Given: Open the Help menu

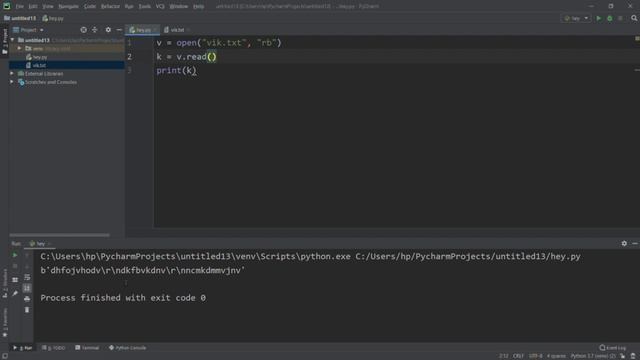Looking at the screenshot, I should [x=199, y=7].
